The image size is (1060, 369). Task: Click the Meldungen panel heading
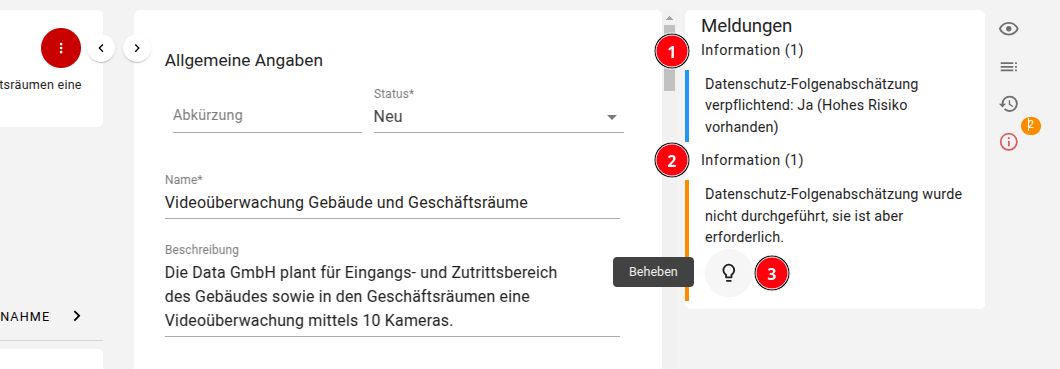coord(746,26)
